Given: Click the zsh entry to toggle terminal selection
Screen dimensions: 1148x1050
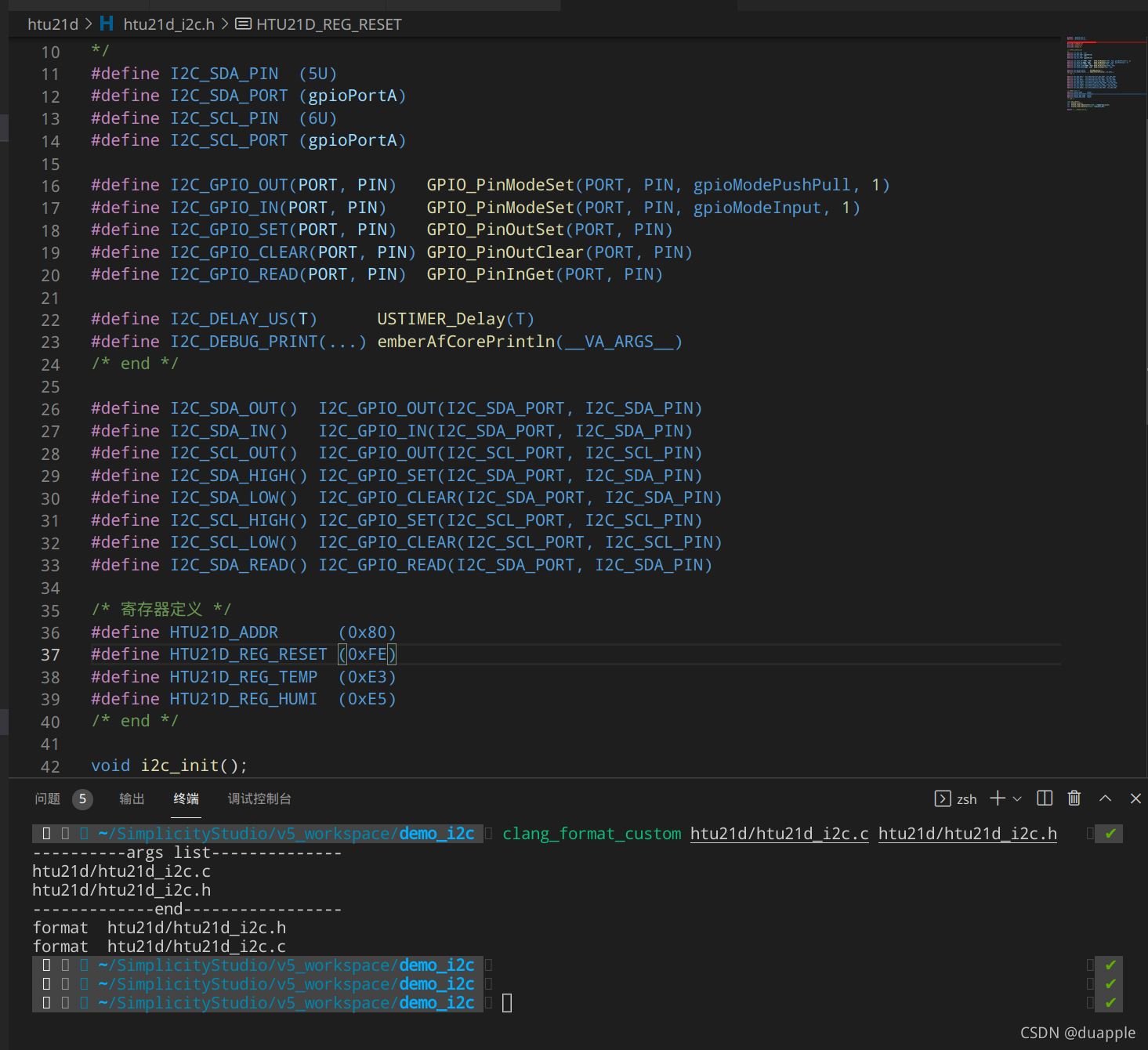Looking at the screenshot, I should click(967, 798).
